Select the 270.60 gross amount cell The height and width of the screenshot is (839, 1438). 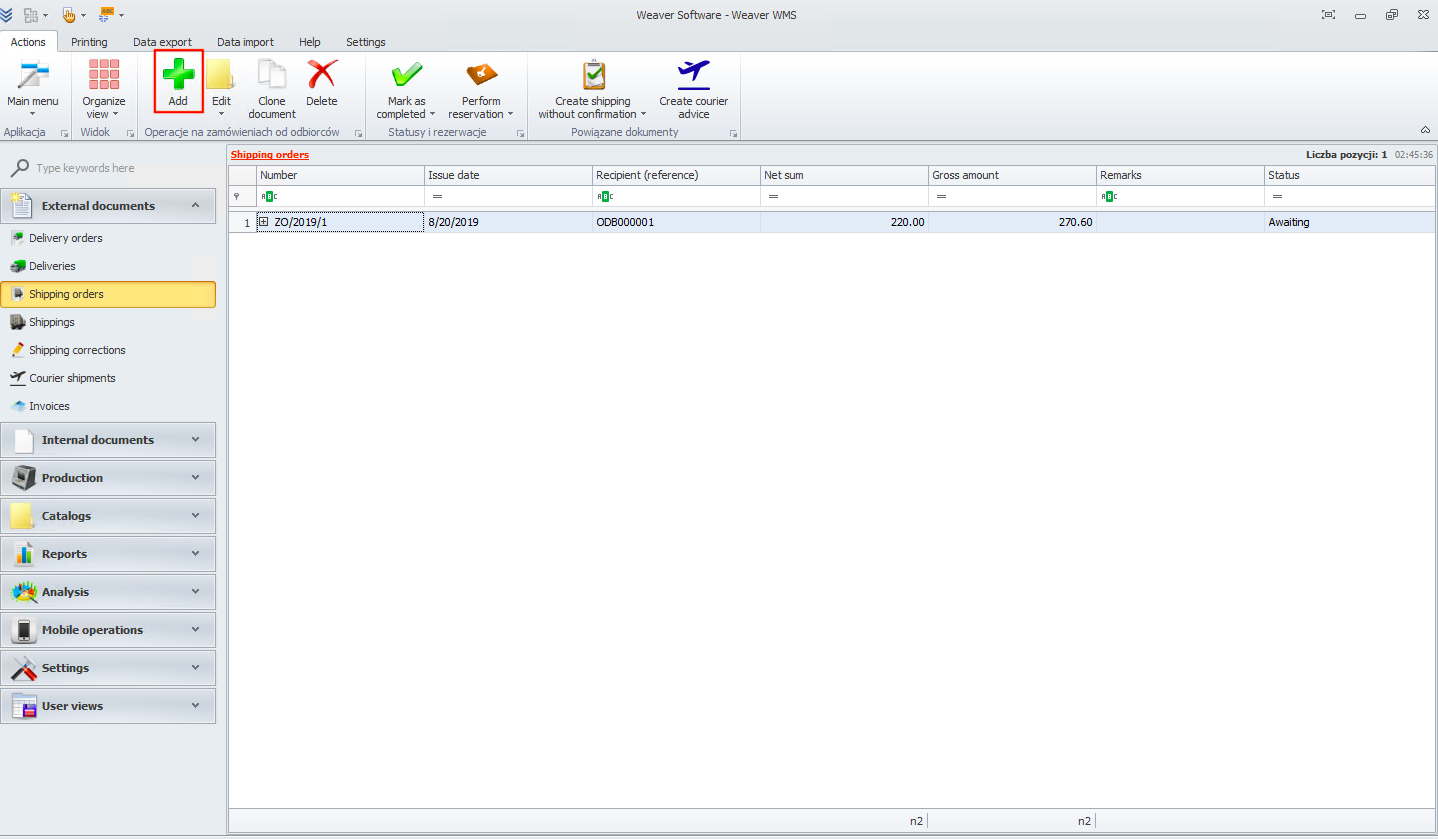pyautogui.click(x=1012, y=222)
